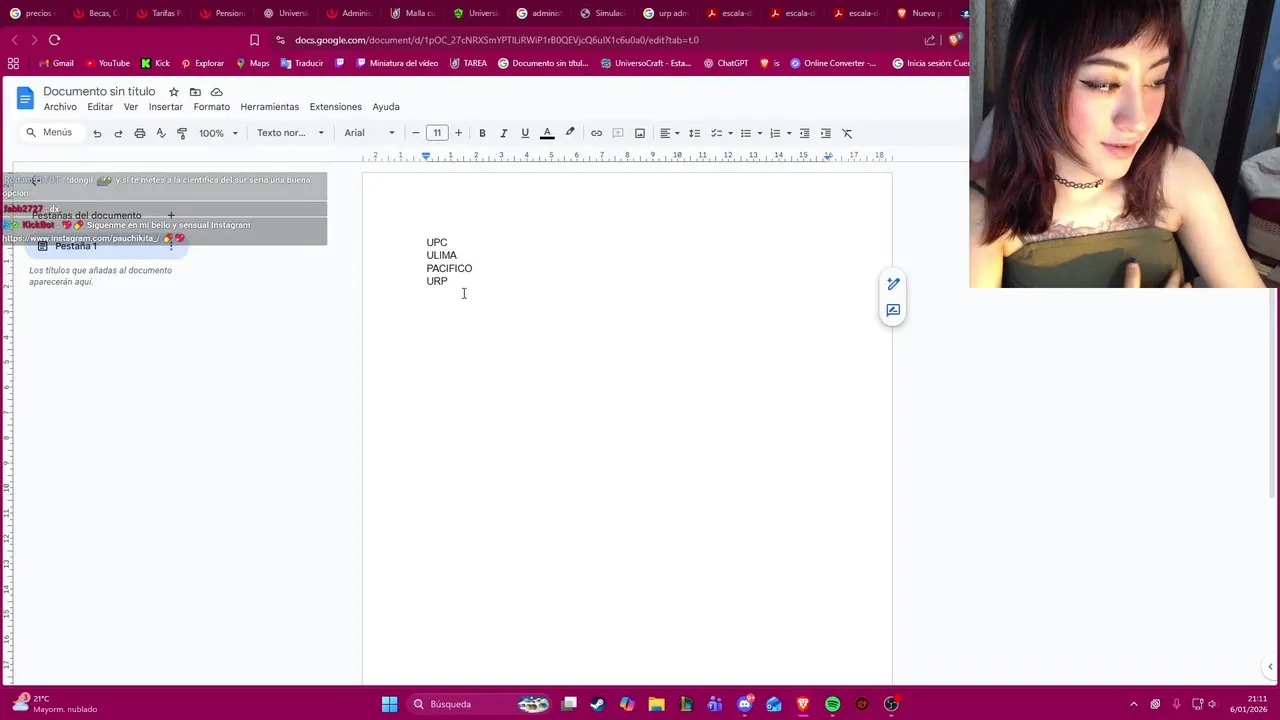Open Spotify from the taskbar
The height and width of the screenshot is (720, 1280).
coord(833,704)
